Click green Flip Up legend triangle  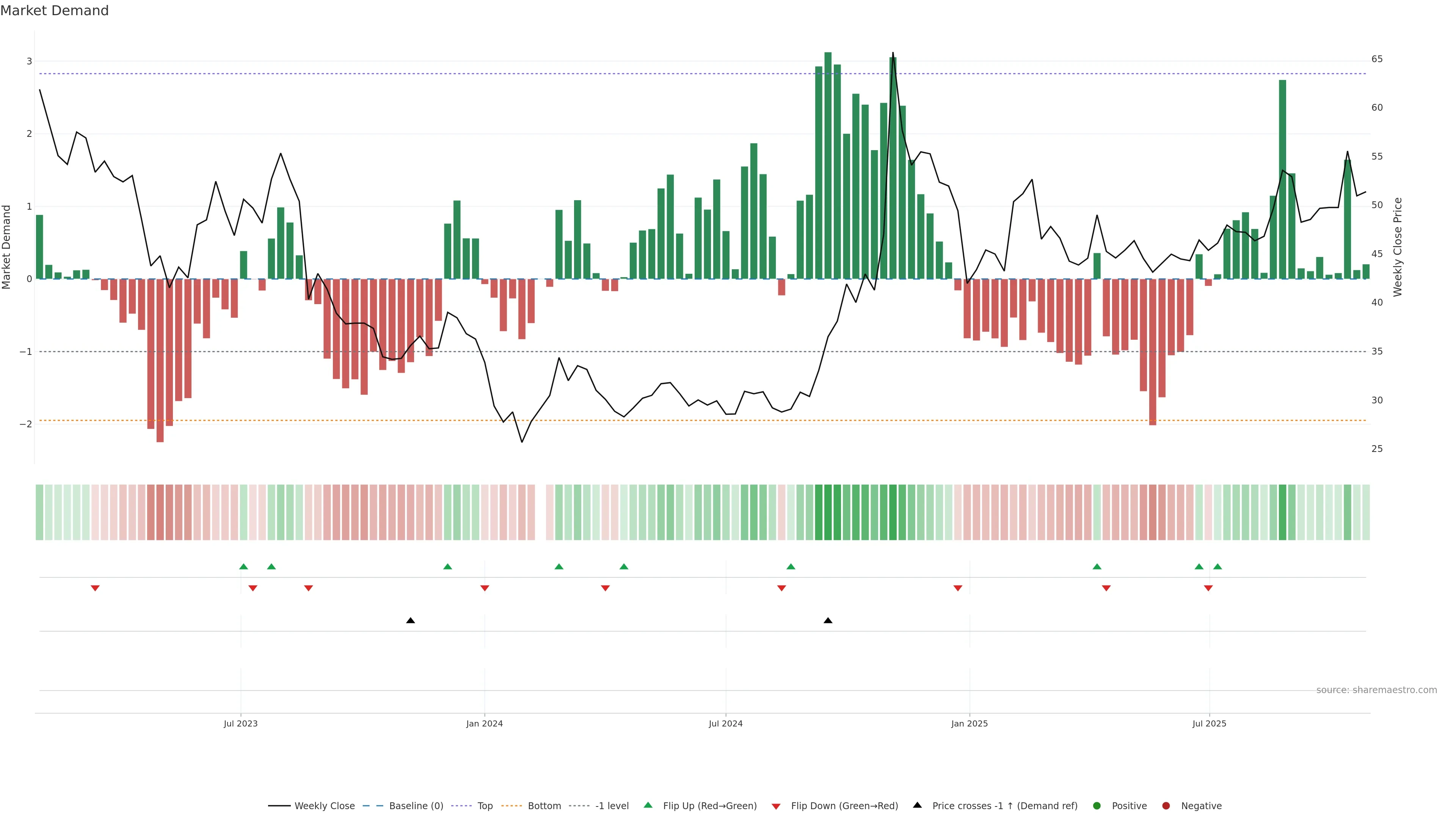pos(648,805)
